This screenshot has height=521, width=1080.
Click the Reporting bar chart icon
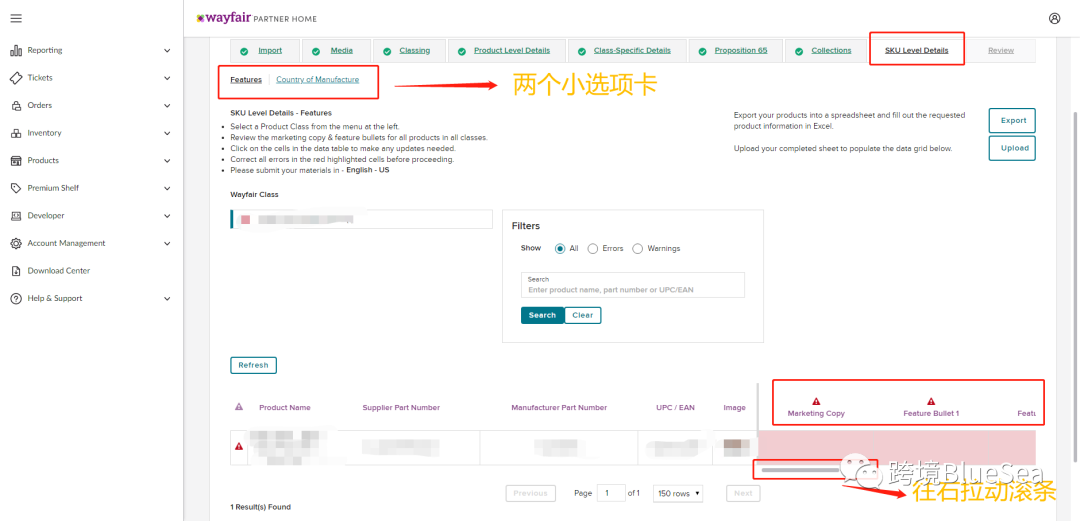click(16, 50)
